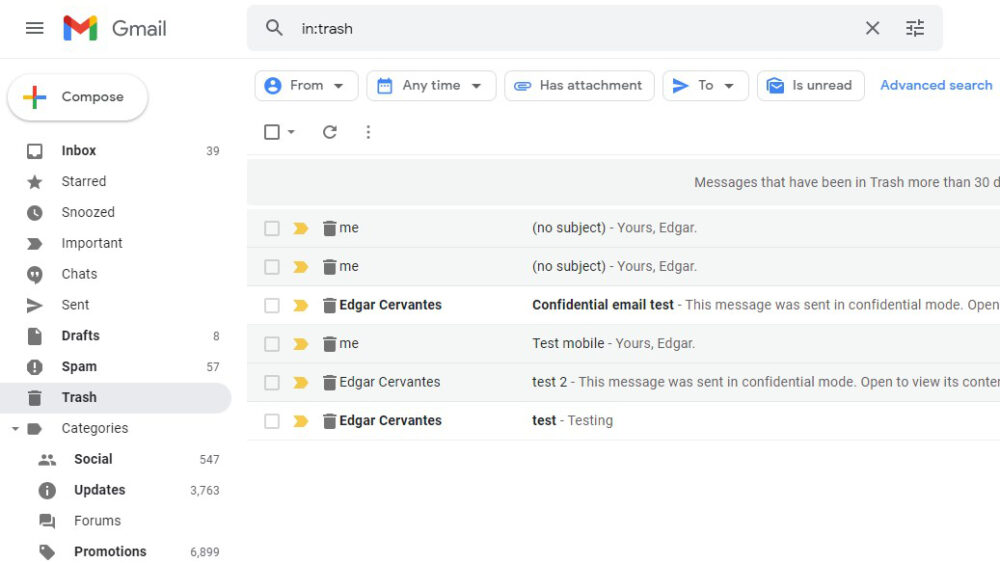
Task: Open the main menu hamburger icon
Action: click(x=35, y=28)
